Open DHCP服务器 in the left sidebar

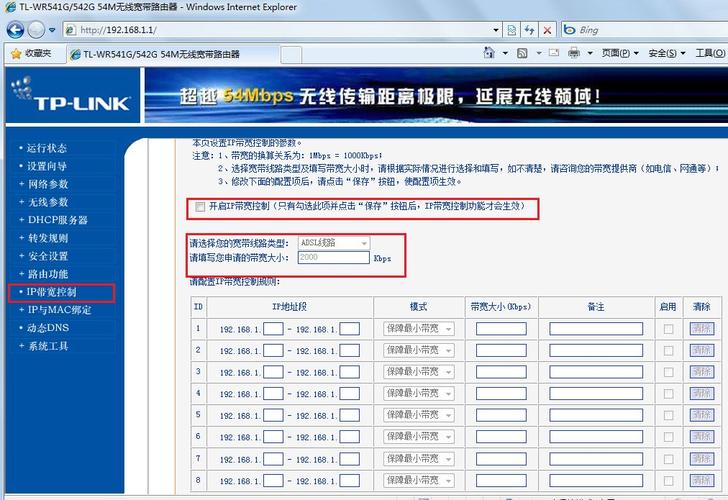58,220
